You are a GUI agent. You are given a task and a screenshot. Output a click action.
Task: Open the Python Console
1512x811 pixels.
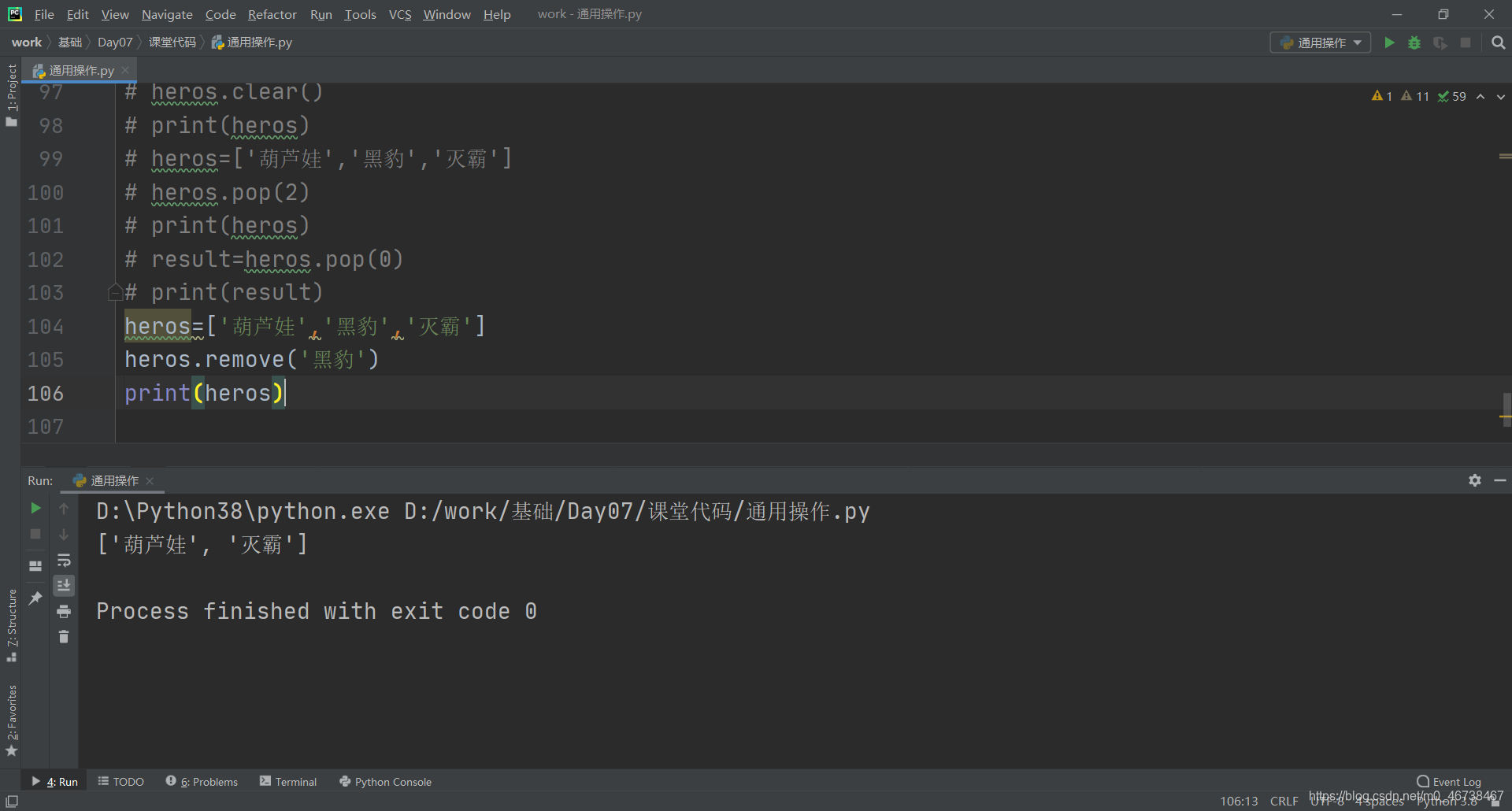[x=385, y=781]
